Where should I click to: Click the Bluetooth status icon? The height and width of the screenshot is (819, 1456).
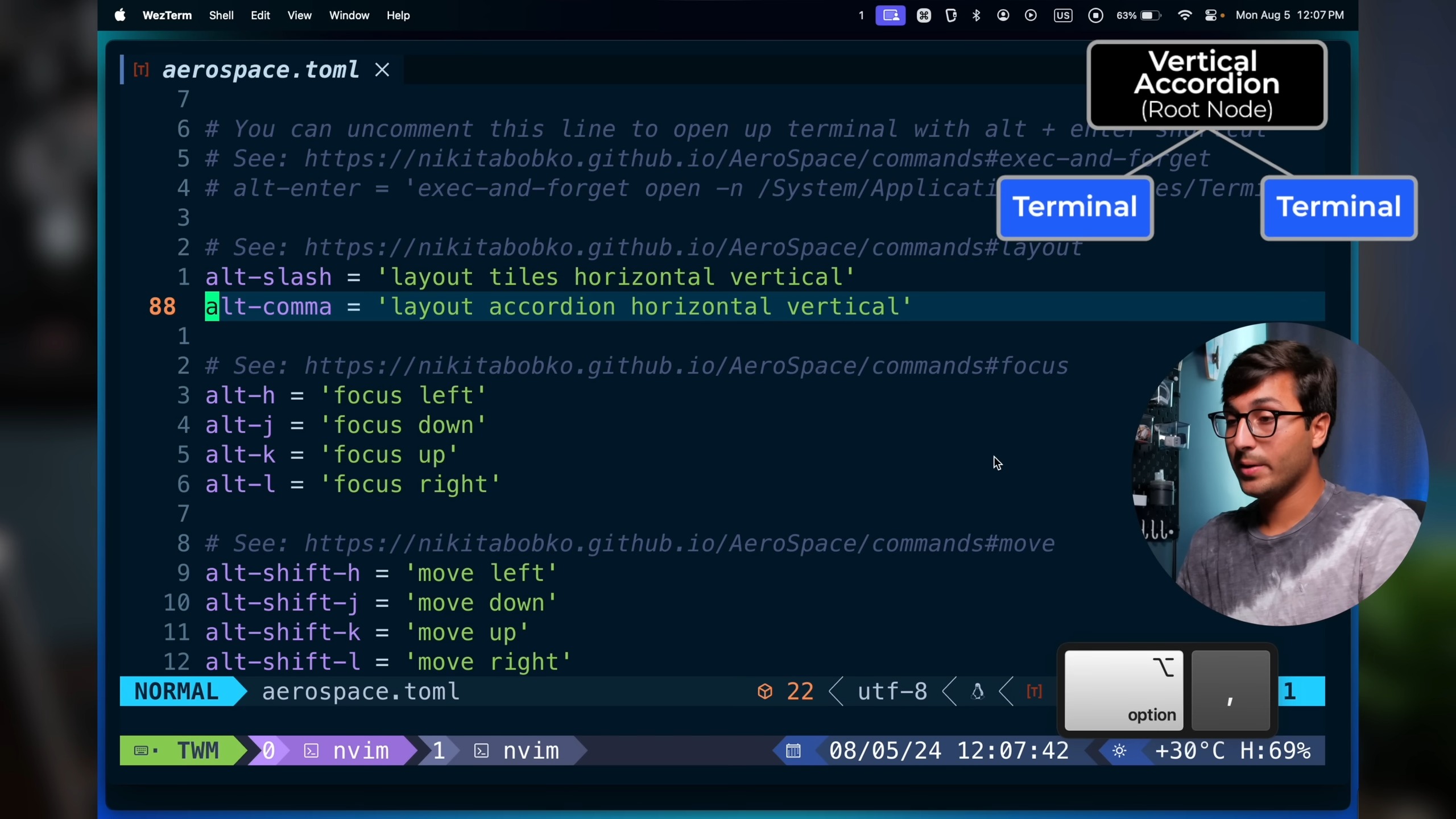coord(977,15)
